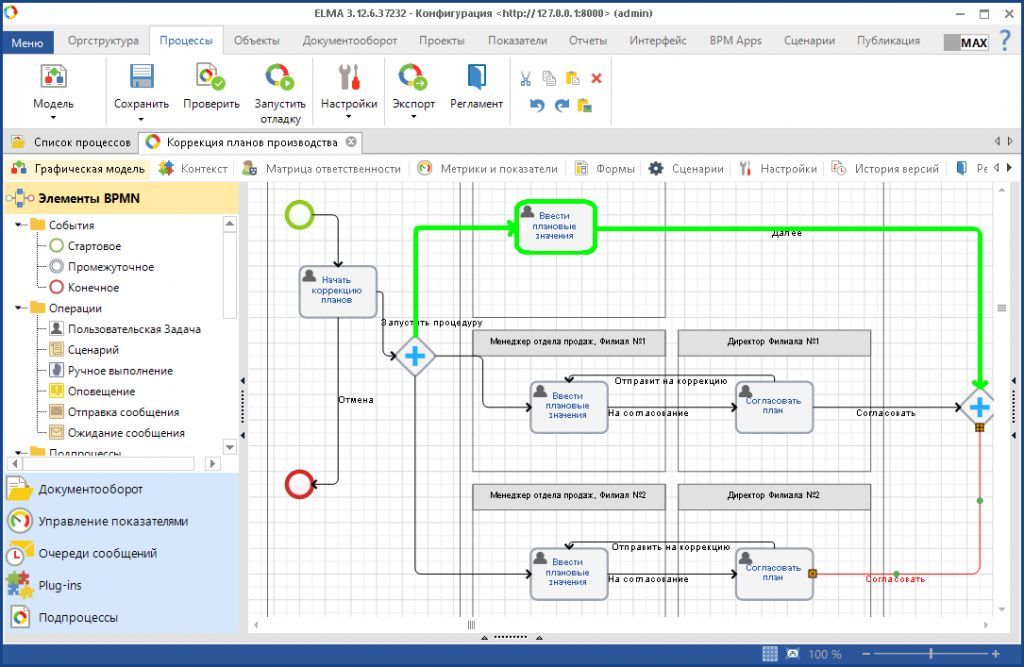Open the Настройки ribbon dropdown arrow
This screenshot has width=1024, height=667.
click(349, 118)
